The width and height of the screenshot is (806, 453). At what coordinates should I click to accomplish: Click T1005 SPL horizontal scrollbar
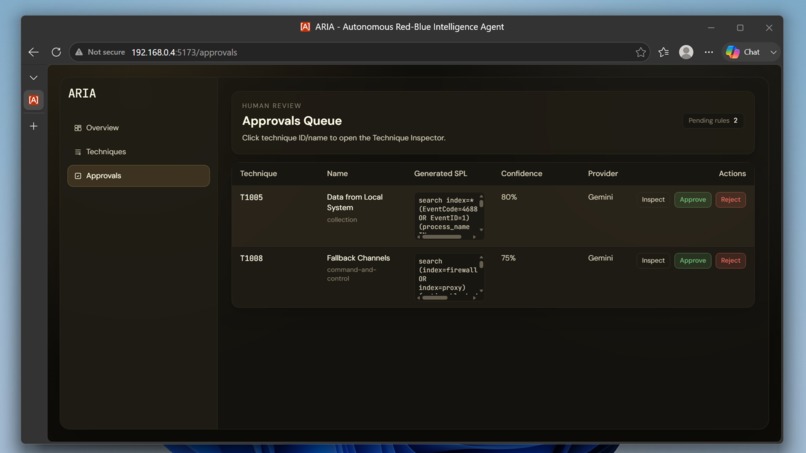pyautogui.click(x=442, y=237)
